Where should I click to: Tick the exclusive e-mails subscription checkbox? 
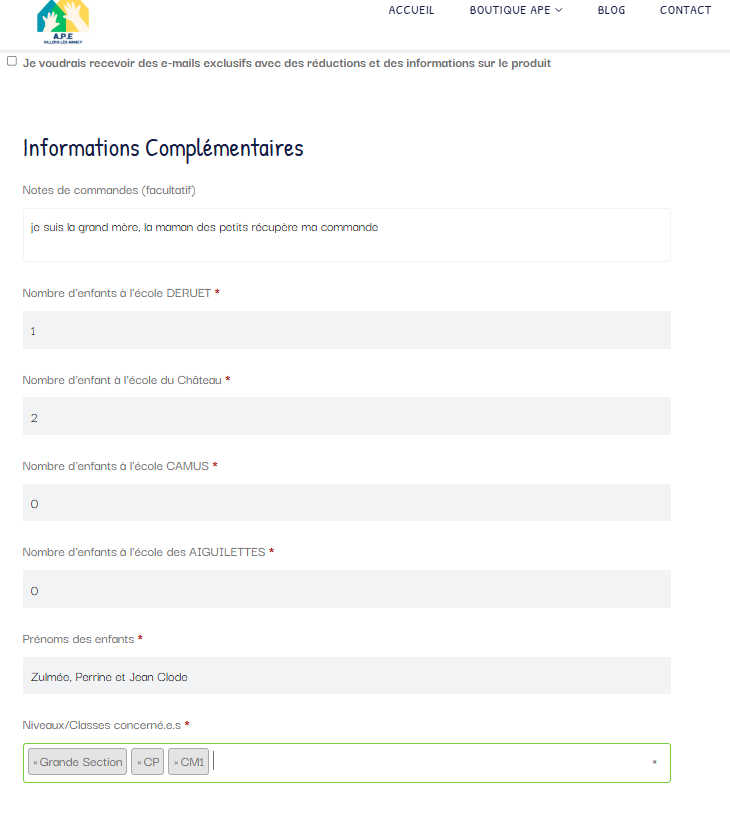pyautogui.click(x=12, y=61)
